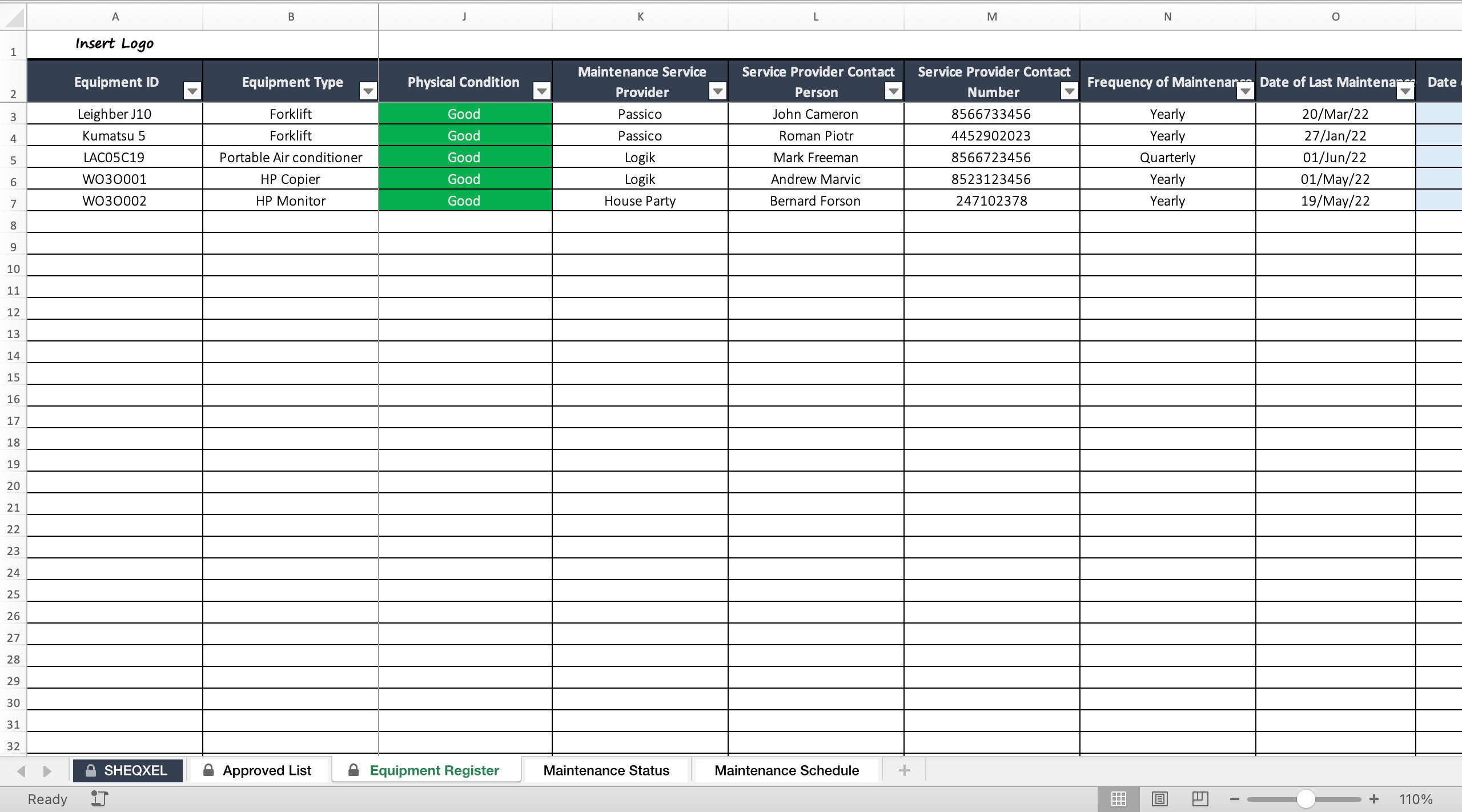The image size is (1462, 812).
Task: Click the zoom in plus icon
Action: coord(1374,799)
